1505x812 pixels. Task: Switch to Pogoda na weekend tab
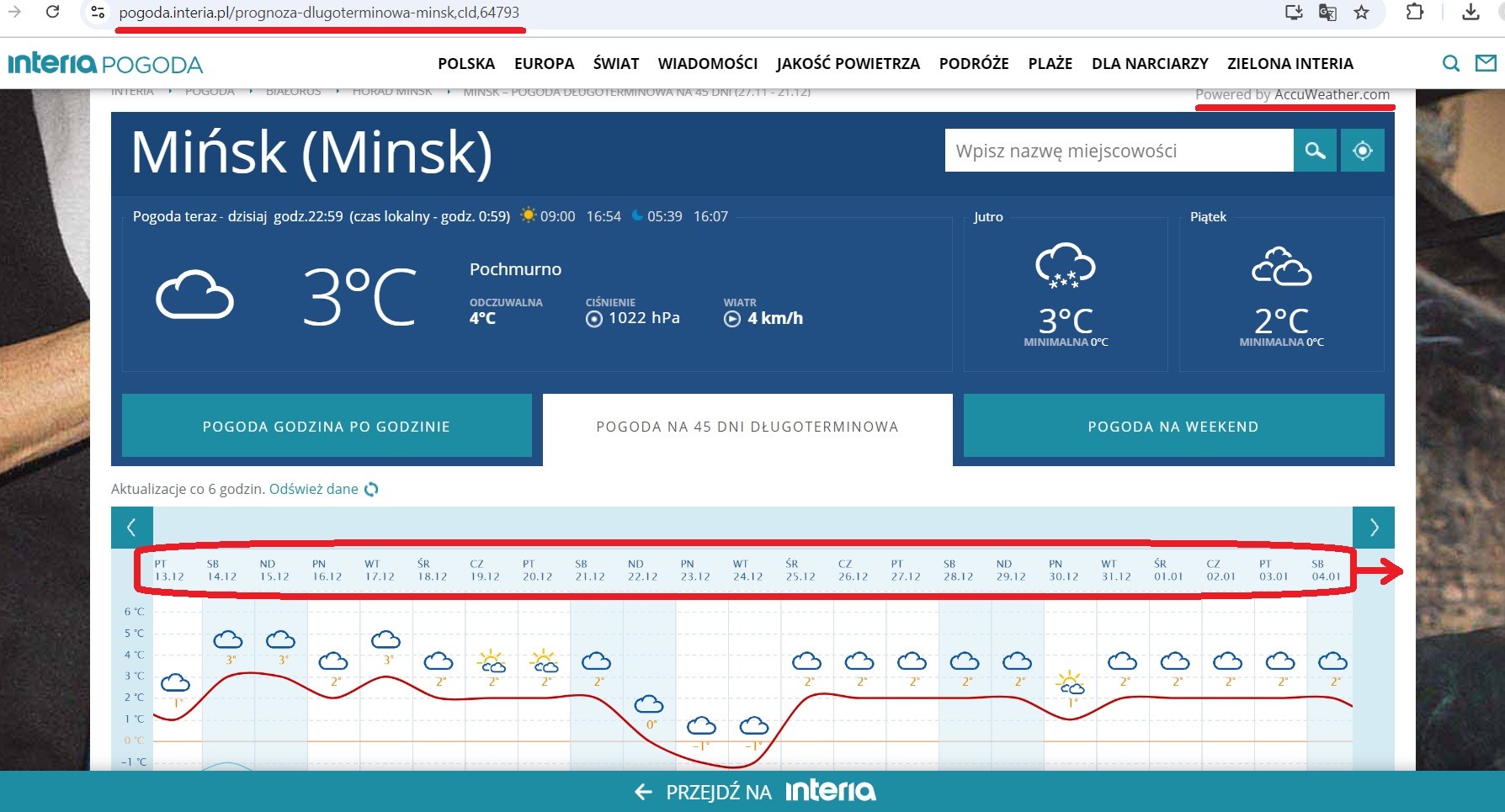coord(1173,427)
